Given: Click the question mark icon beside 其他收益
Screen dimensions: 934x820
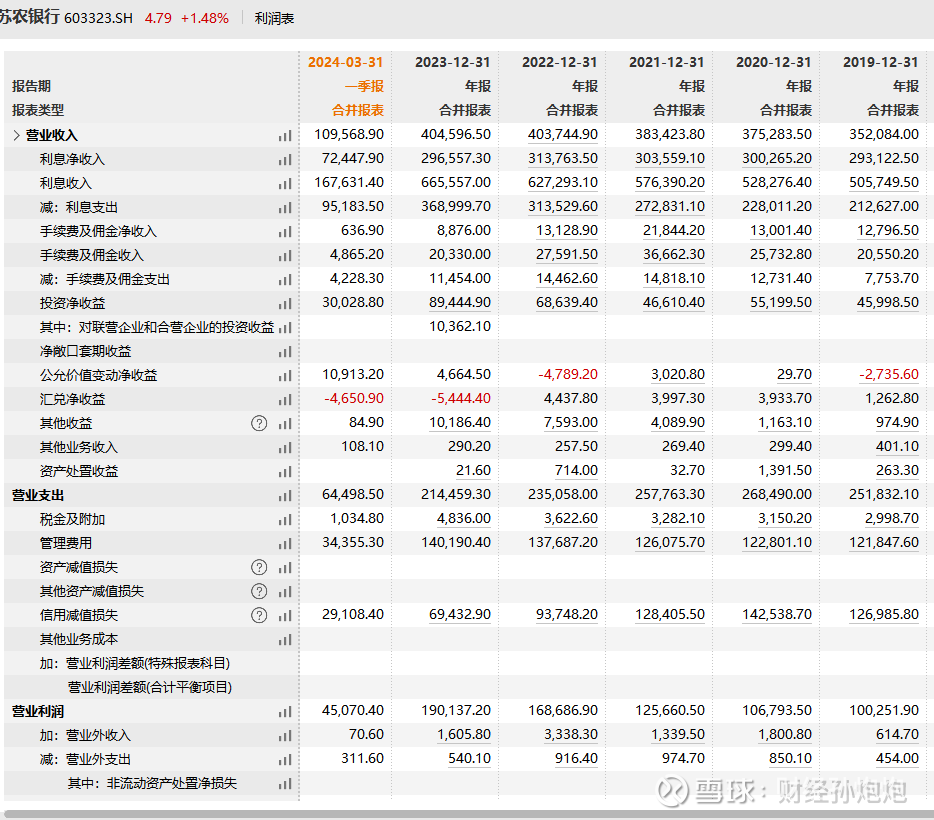Looking at the screenshot, I should tap(259, 423).
